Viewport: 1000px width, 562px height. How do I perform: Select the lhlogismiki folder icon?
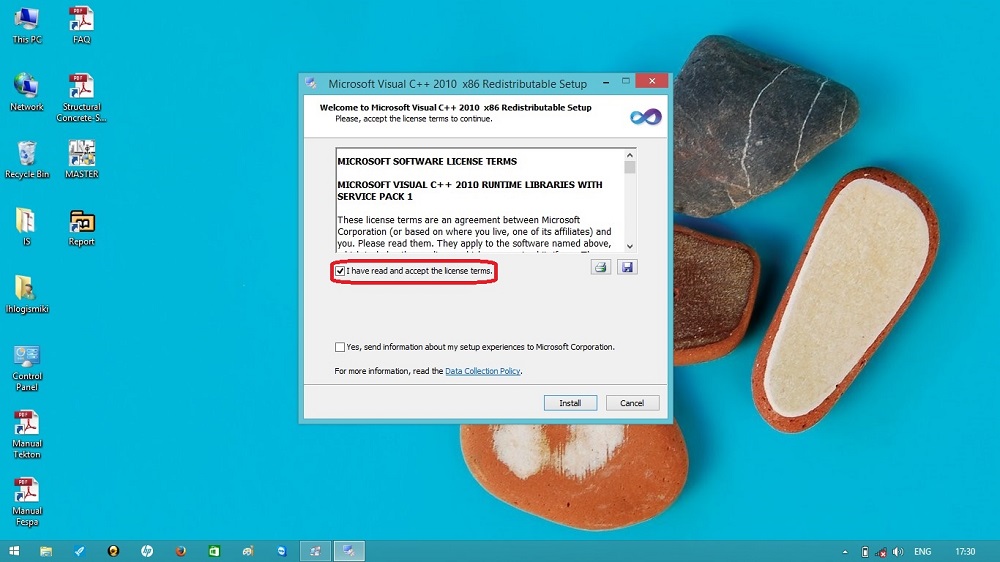(x=27, y=294)
